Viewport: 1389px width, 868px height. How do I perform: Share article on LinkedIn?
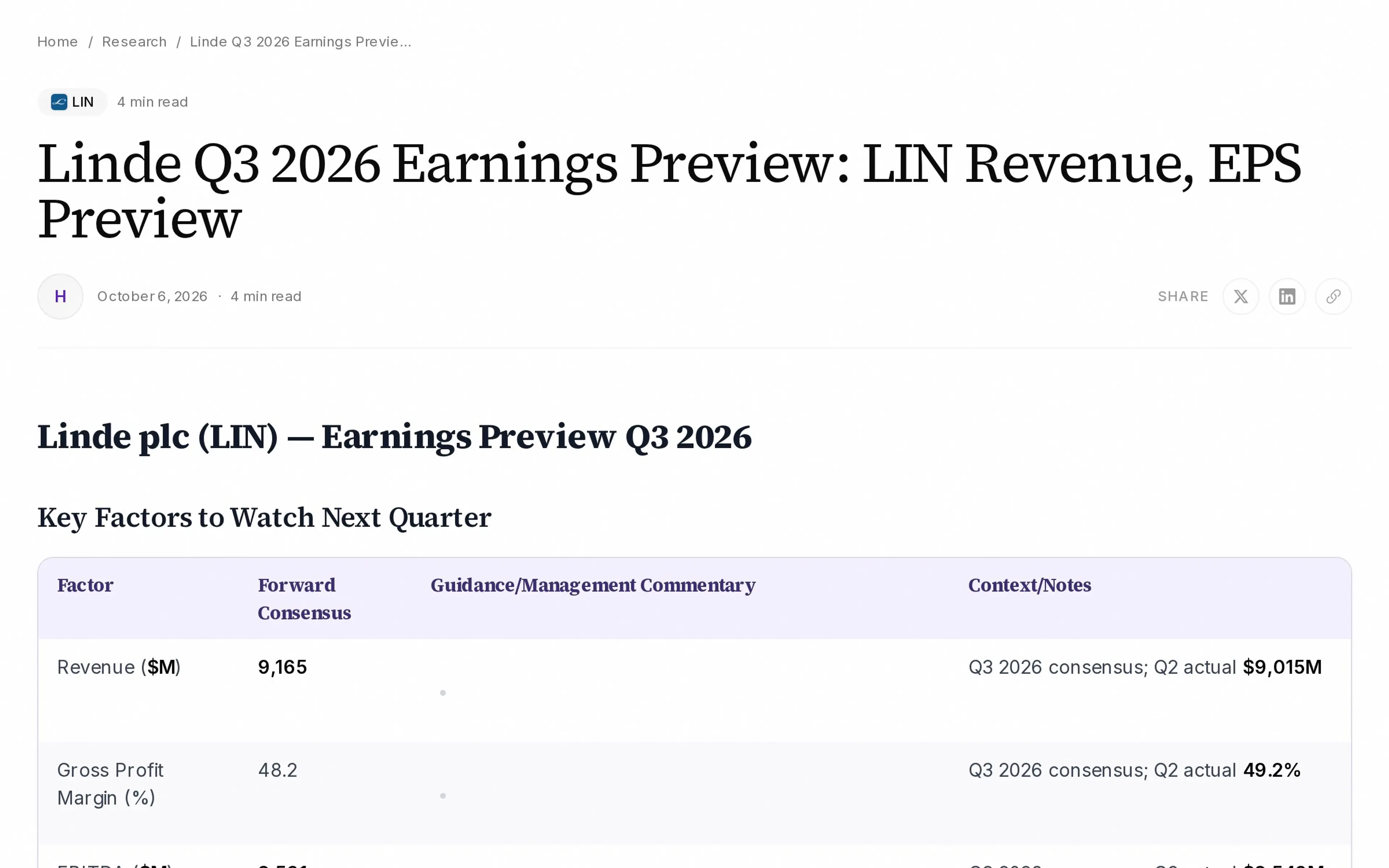tap(1287, 296)
